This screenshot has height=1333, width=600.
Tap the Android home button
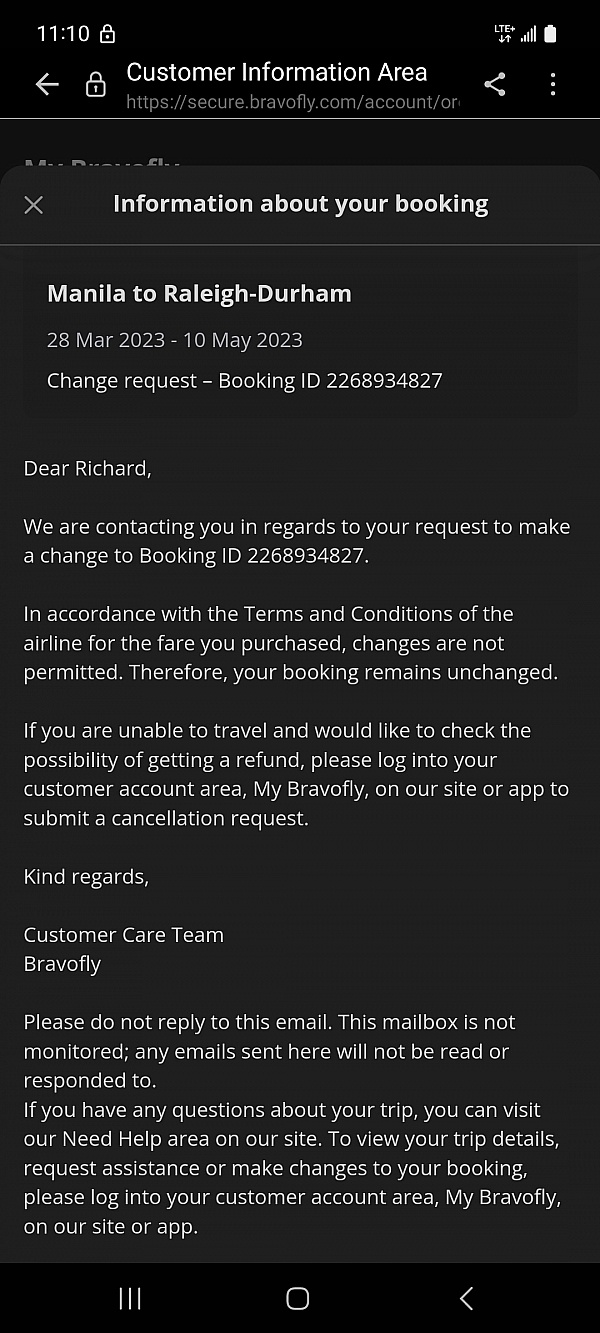click(x=298, y=1298)
